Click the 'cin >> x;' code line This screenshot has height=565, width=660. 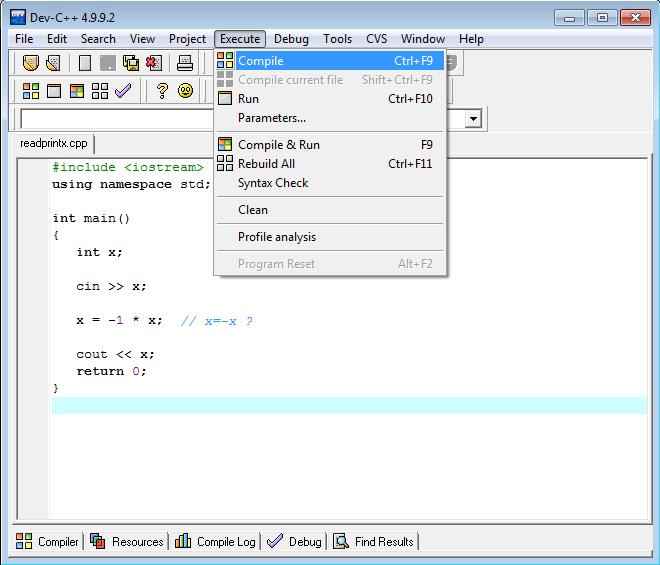click(111, 286)
